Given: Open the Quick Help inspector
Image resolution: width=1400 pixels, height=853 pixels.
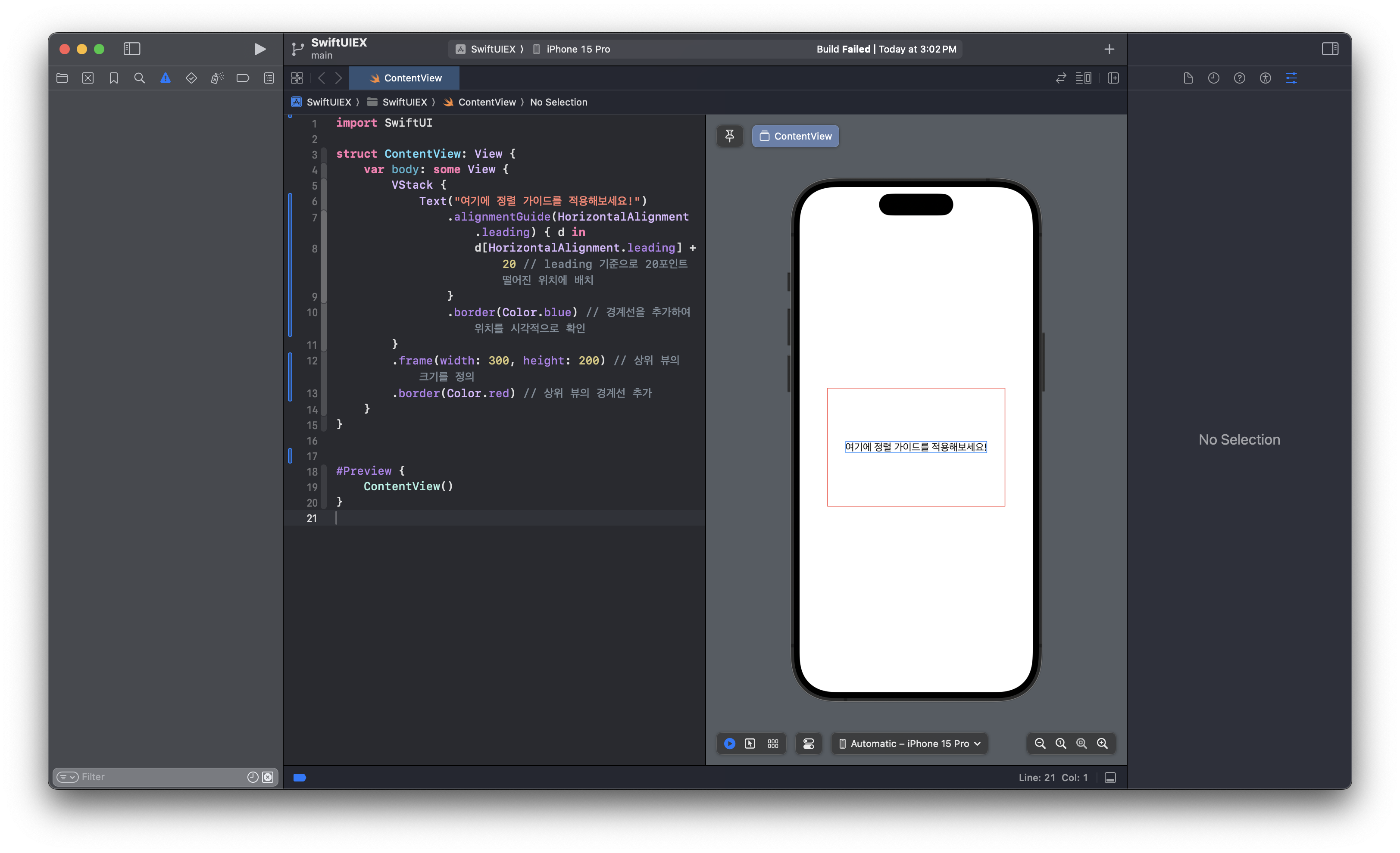Looking at the screenshot, I should click(x=1239, y=78).
